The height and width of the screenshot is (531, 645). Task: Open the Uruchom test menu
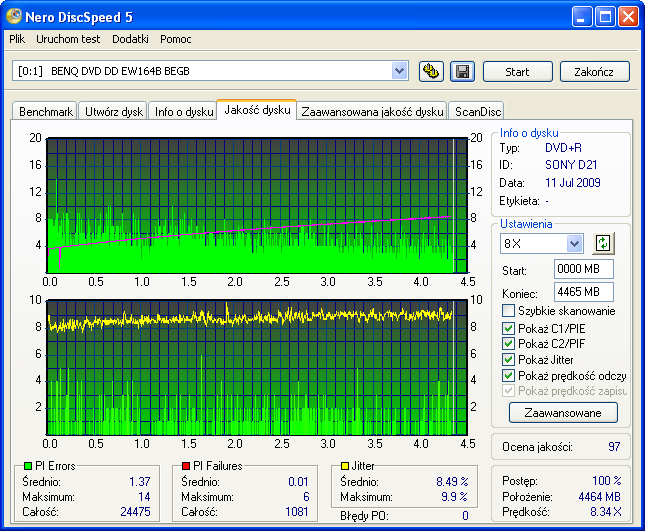tap(68, 39)
